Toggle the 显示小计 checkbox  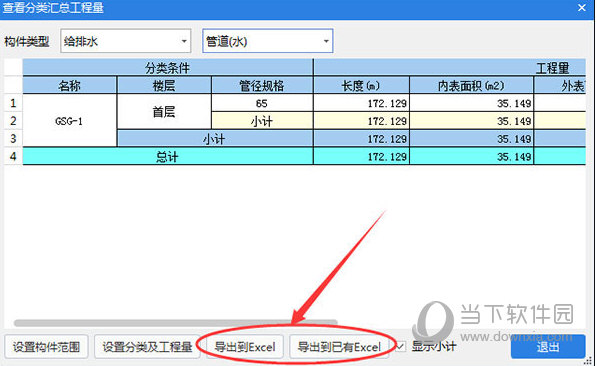(400, 347)
